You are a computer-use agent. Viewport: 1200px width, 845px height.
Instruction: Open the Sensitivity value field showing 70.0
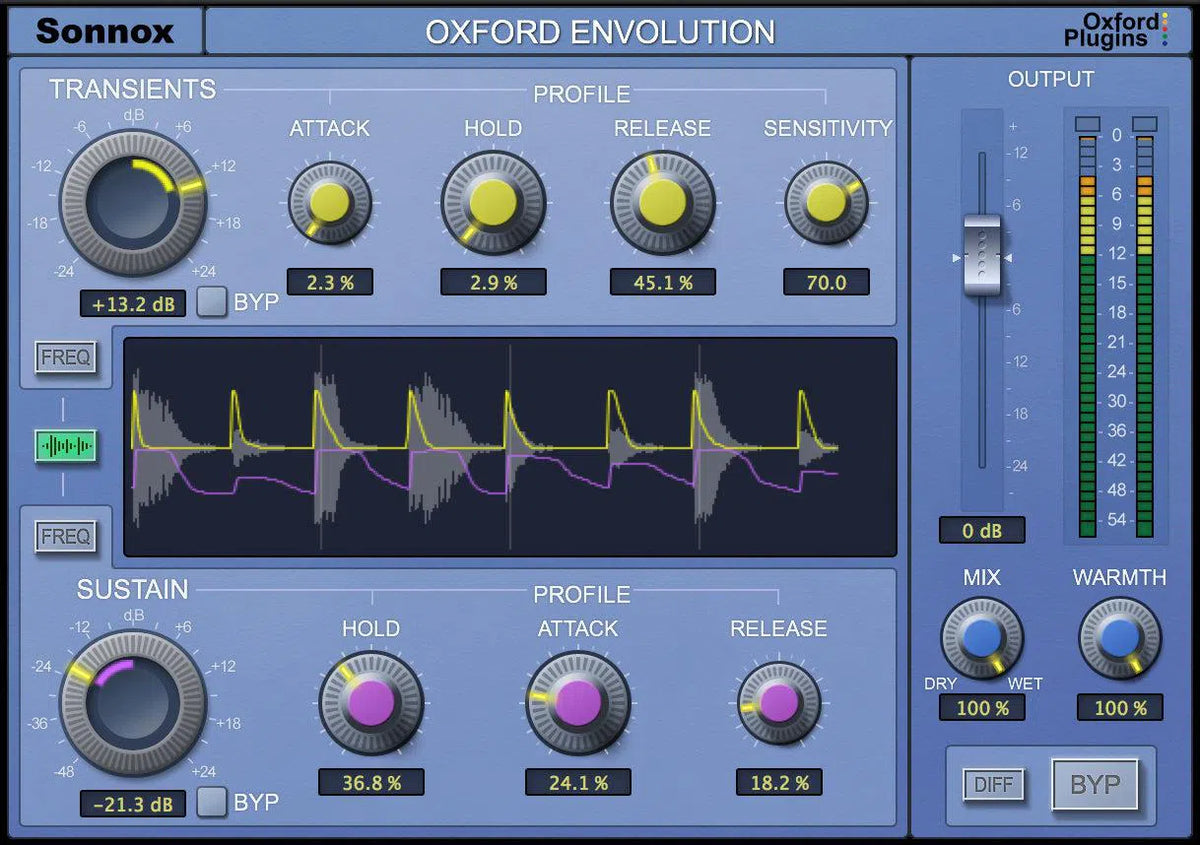click(x=827, y=283)
